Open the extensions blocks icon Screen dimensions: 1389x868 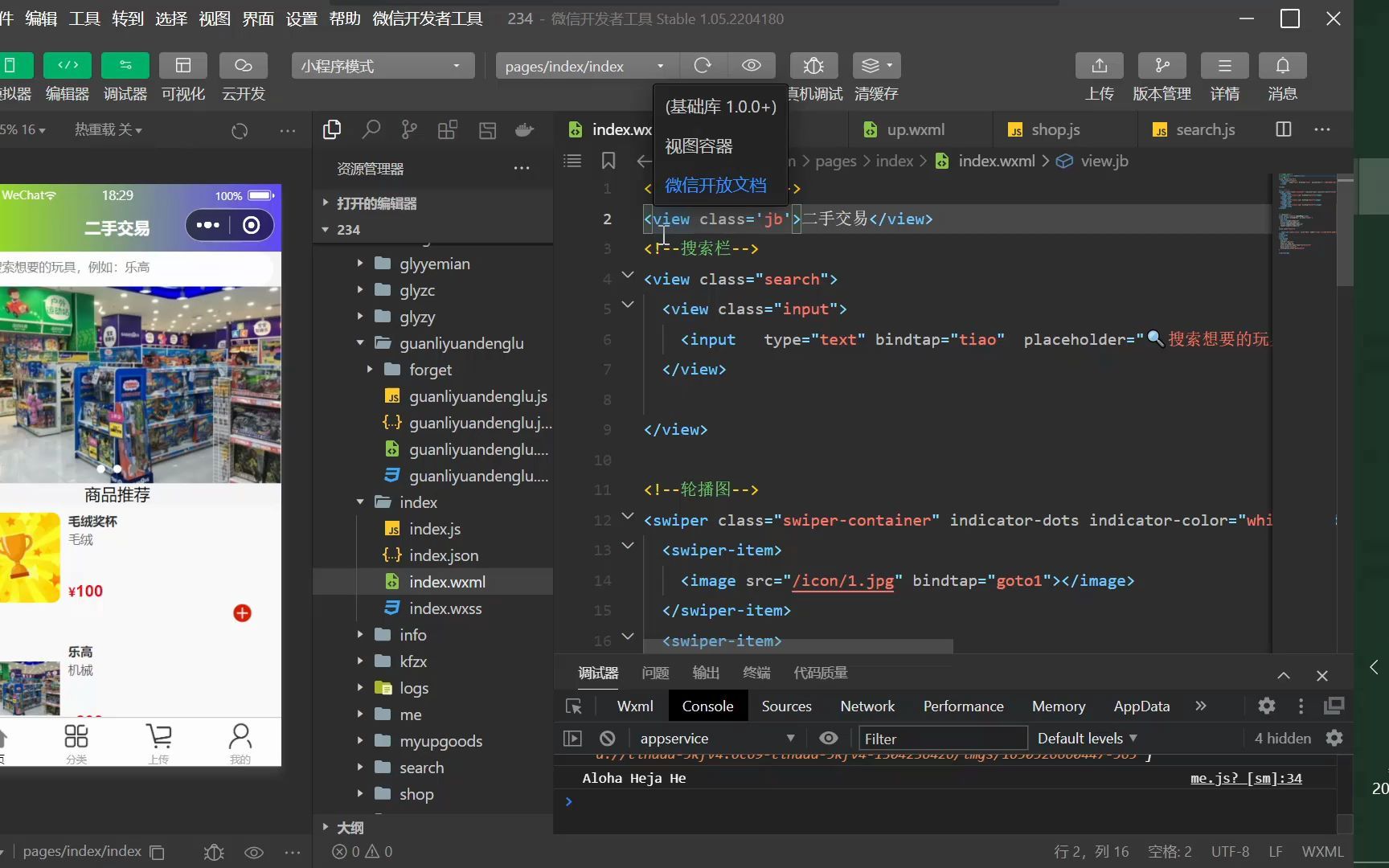coord(448,129)
